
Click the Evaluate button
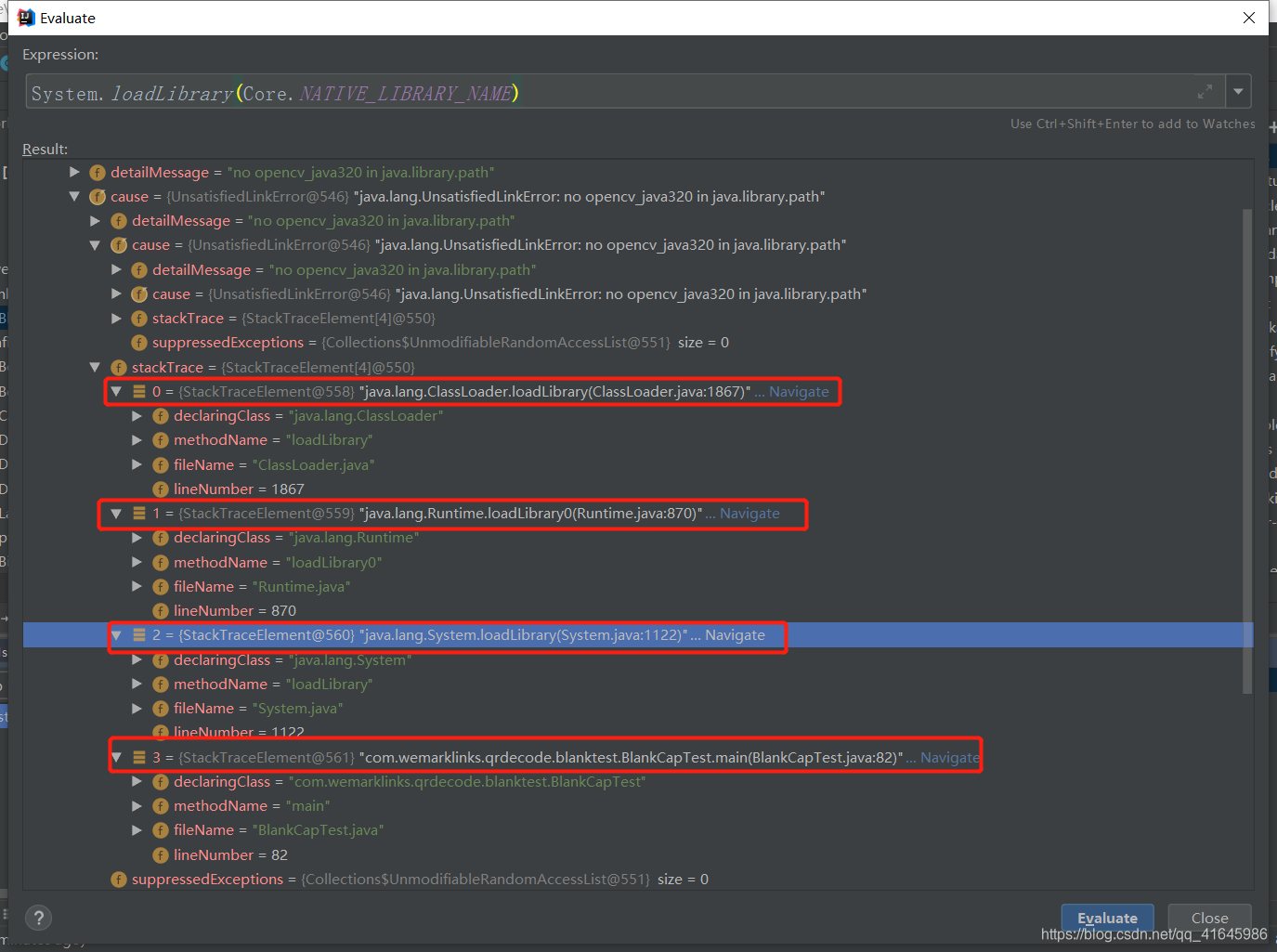point(1107,918)
